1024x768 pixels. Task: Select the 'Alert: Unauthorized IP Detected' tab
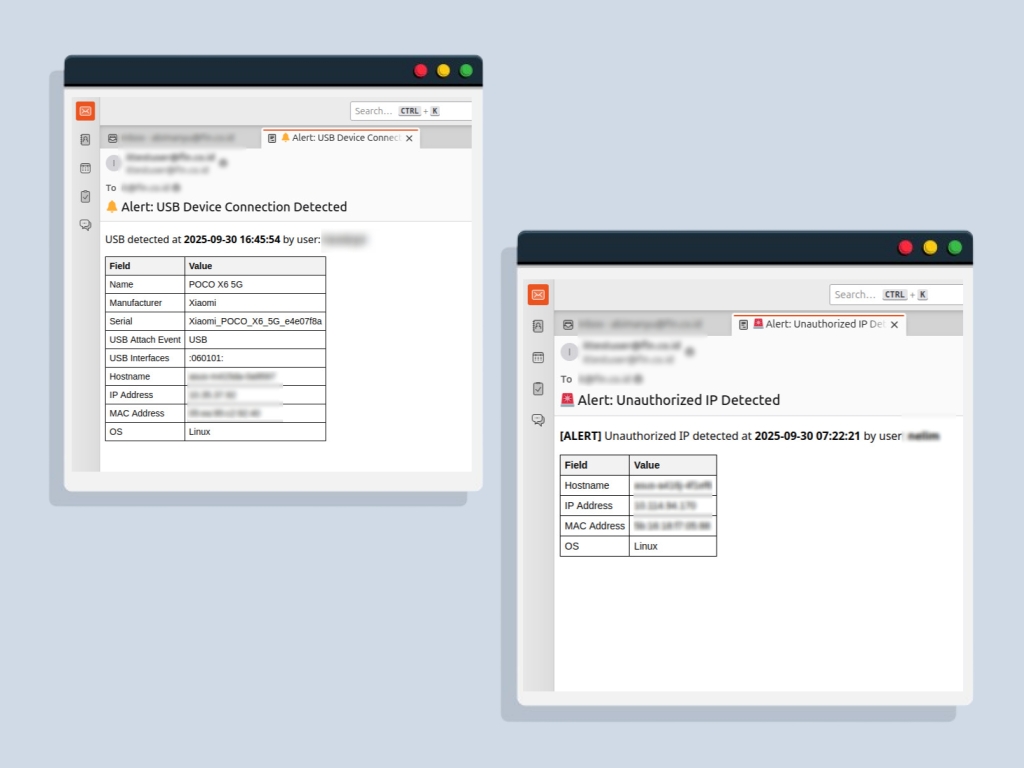[x=815, y=324]
